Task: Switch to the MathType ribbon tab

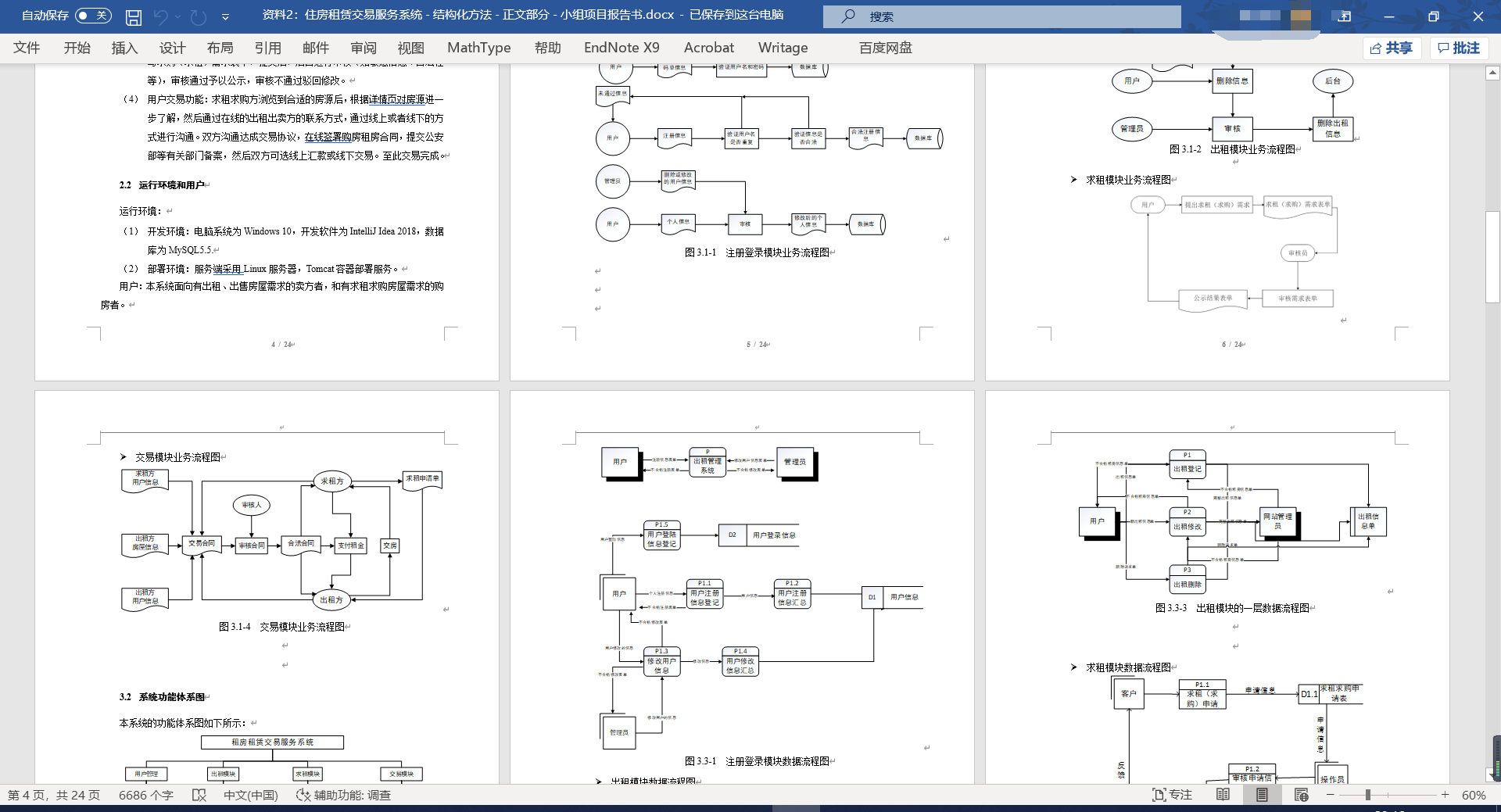Action: click(478, 48)
